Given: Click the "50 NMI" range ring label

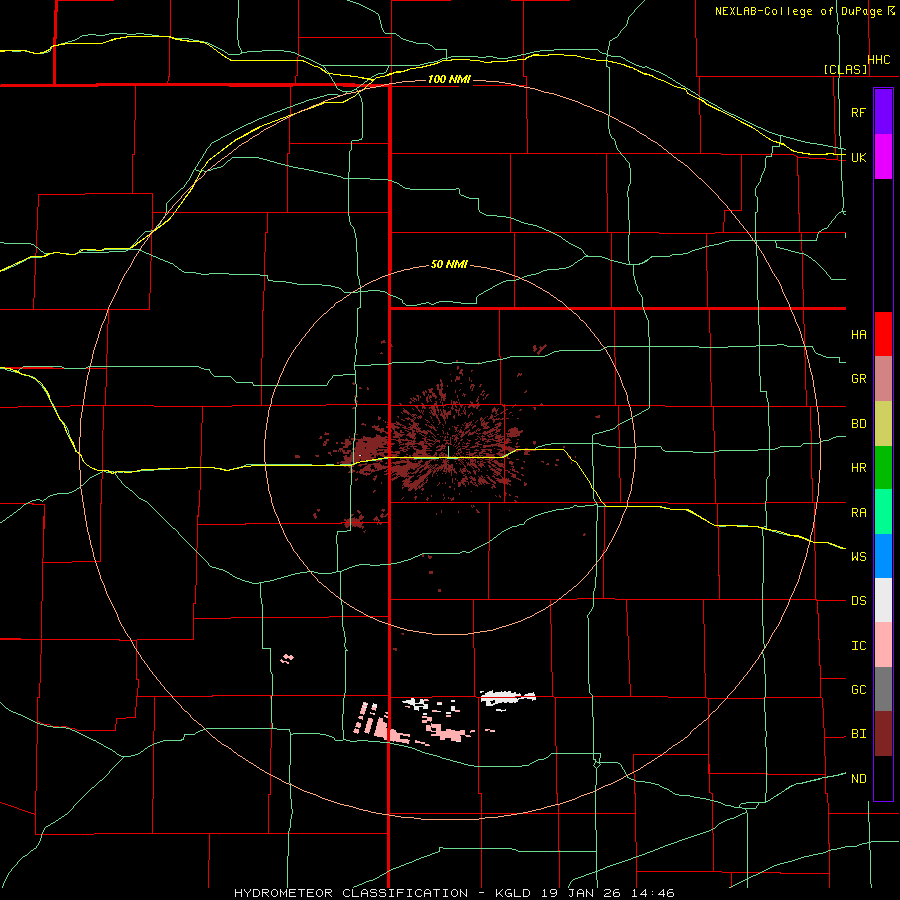Looking at the screenshot, I should [x=449, y=265].
